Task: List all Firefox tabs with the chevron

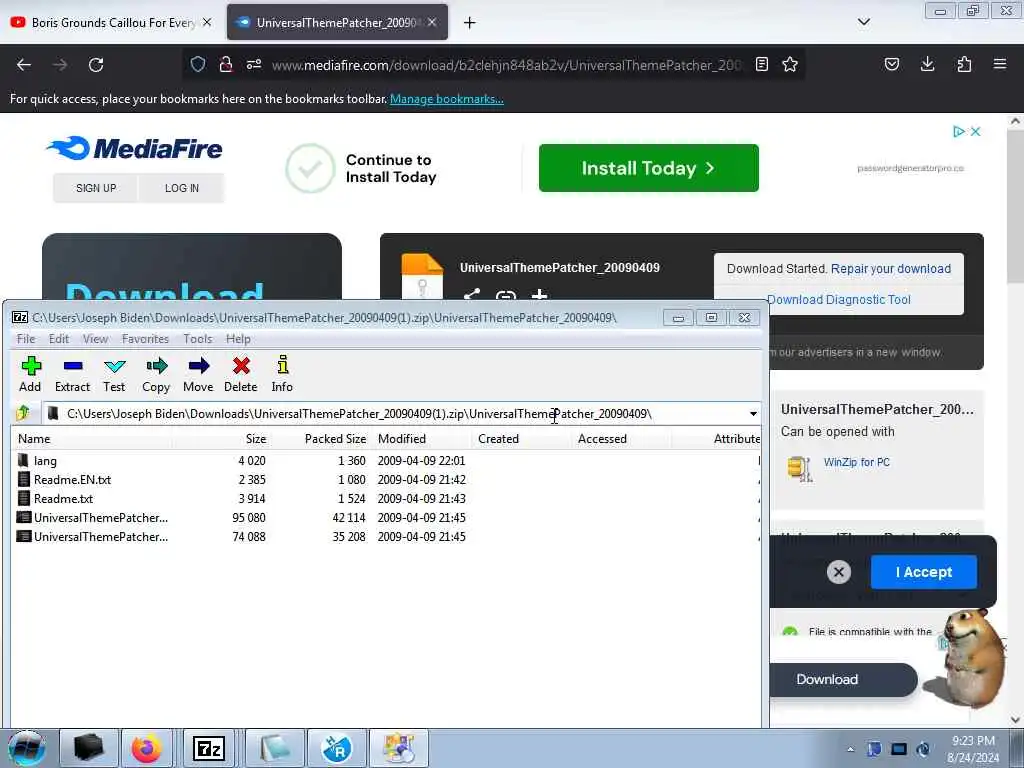Action: point(863,22)
